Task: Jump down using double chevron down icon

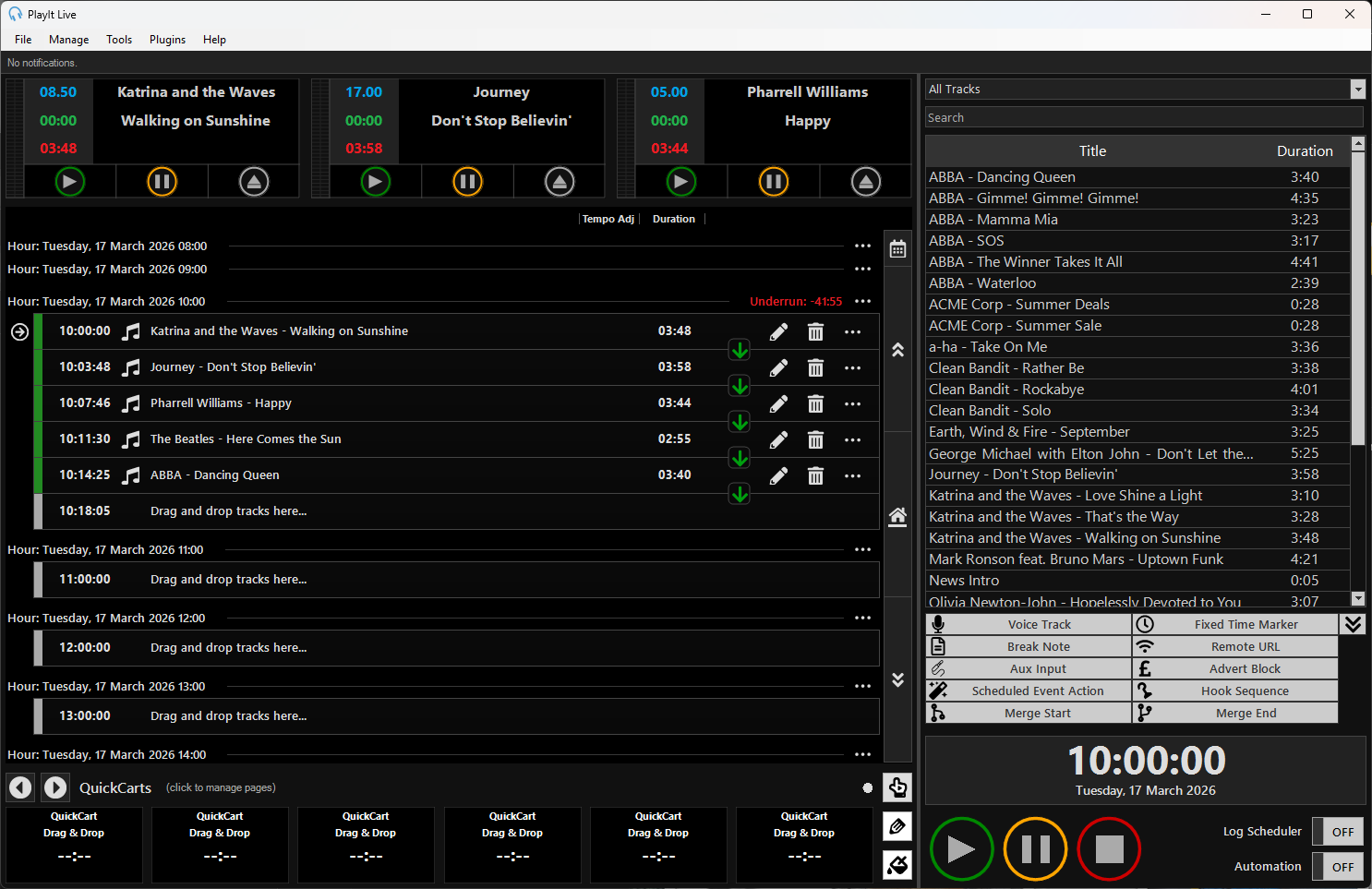Action: pos(897,679)
